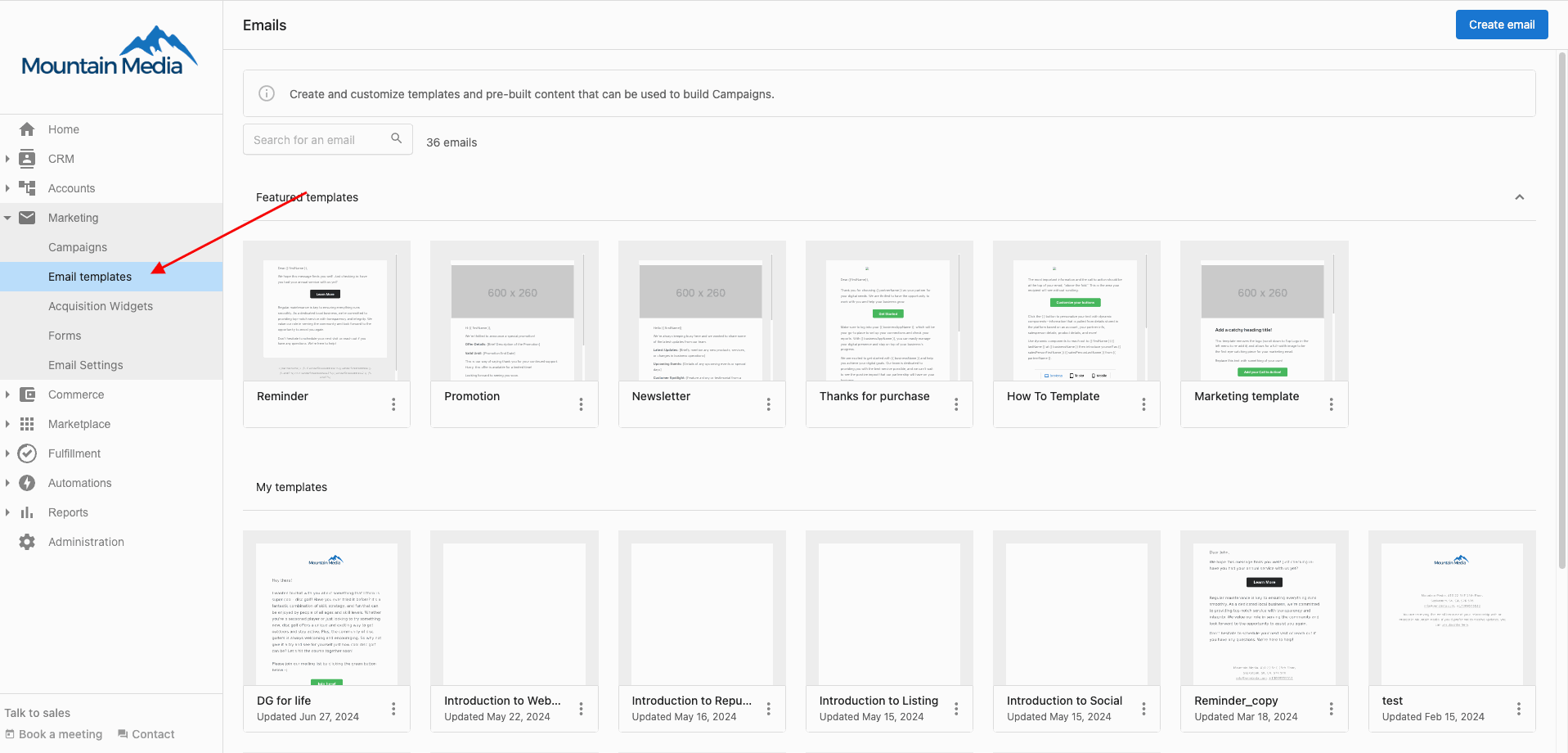1568x753 pixels.
Task: Expand the Fulfillment section arrow
Action: coord(7,453)
